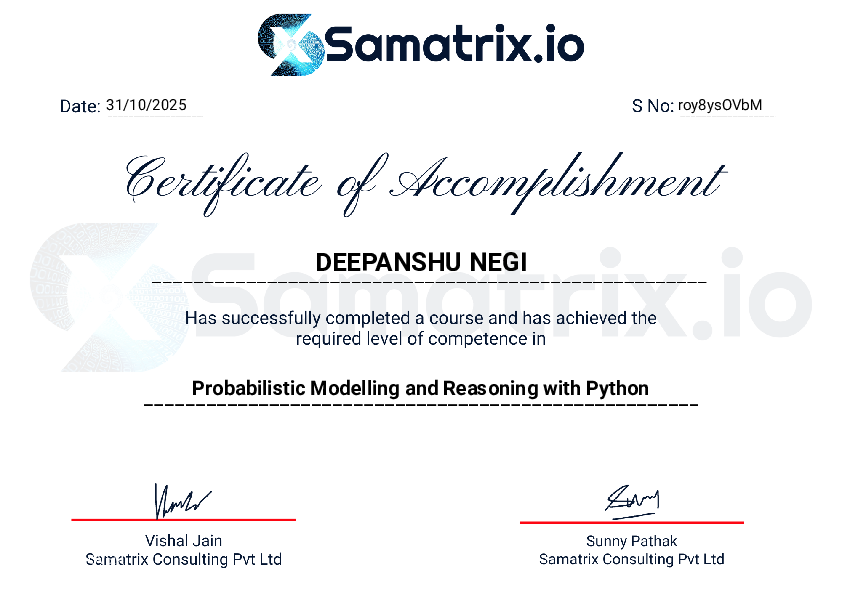Click the 'required level of competence in' text
The height and width of the screenshot is (595, 842).
[x=421, y=338]
